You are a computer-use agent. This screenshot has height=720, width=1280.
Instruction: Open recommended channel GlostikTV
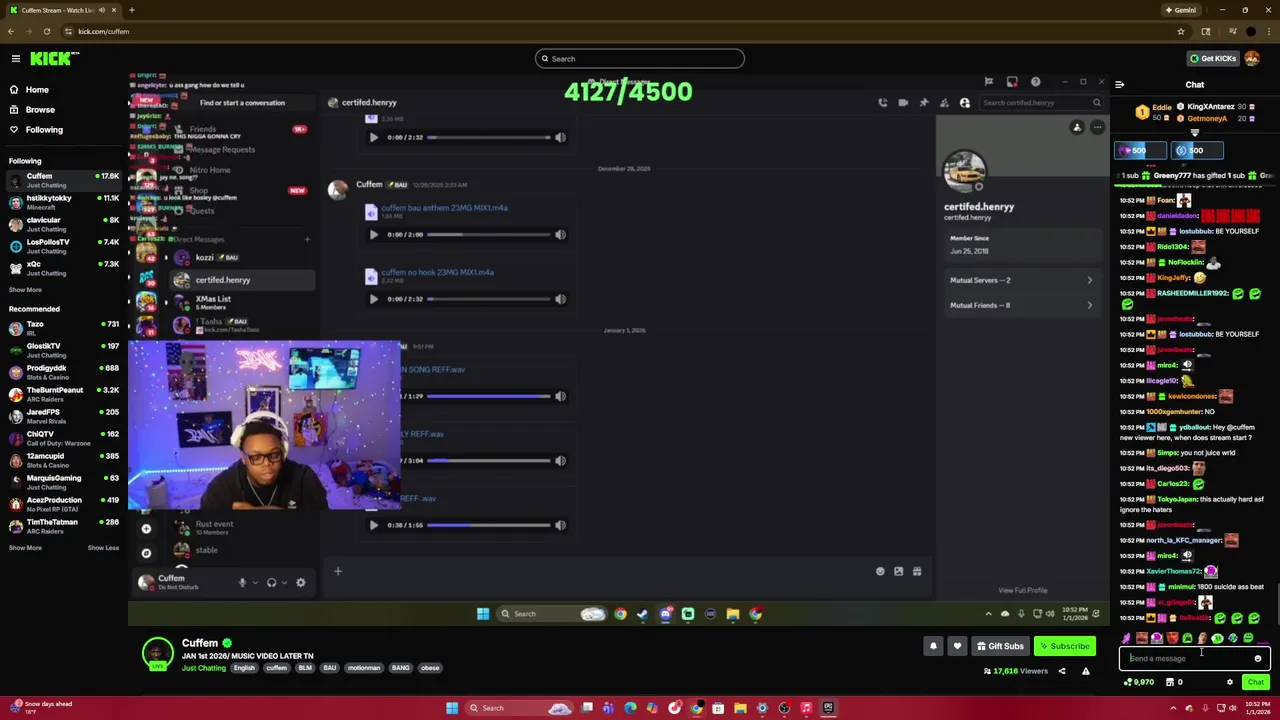pyautogui.click(x=62, y=350)
